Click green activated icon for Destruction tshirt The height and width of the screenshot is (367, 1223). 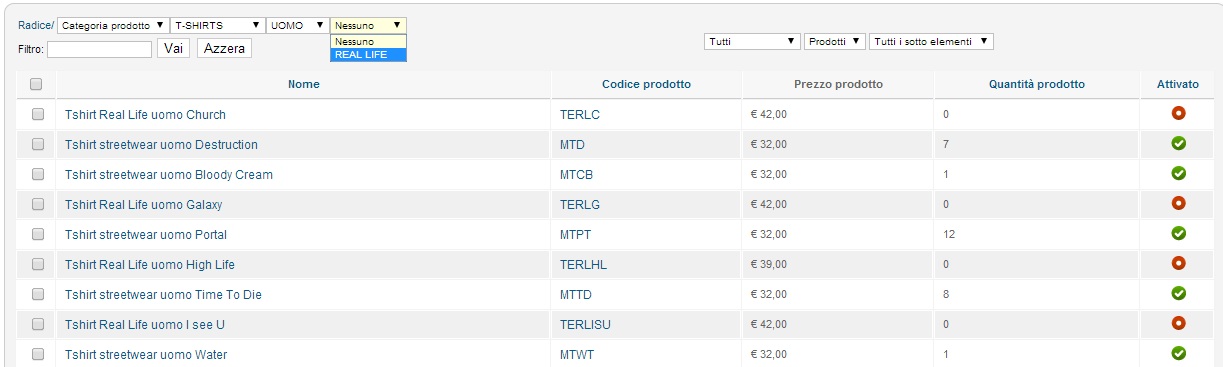click(x=1178, y=143)
